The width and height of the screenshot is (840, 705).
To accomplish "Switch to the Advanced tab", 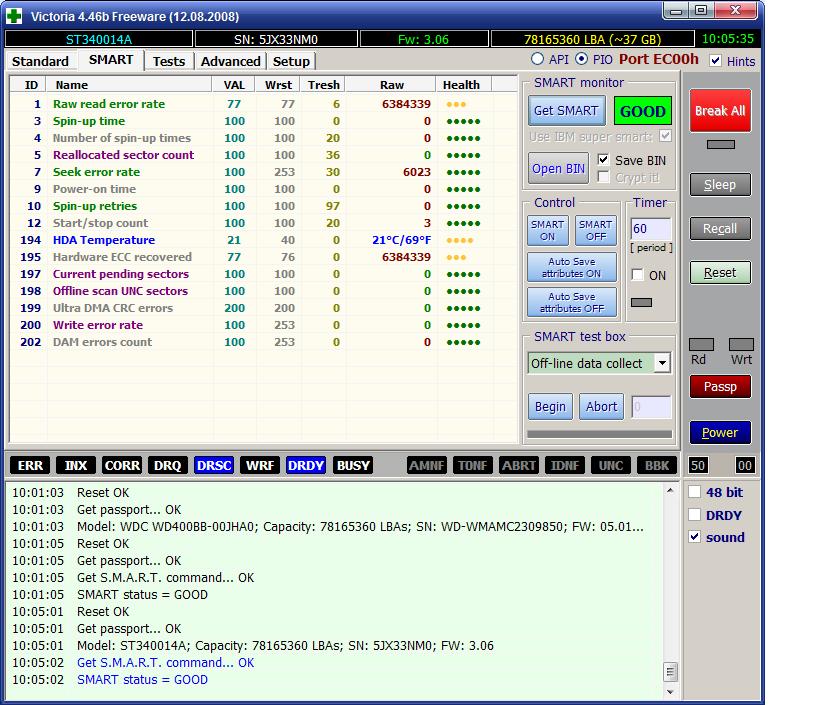I will click(x=230, y=61).
